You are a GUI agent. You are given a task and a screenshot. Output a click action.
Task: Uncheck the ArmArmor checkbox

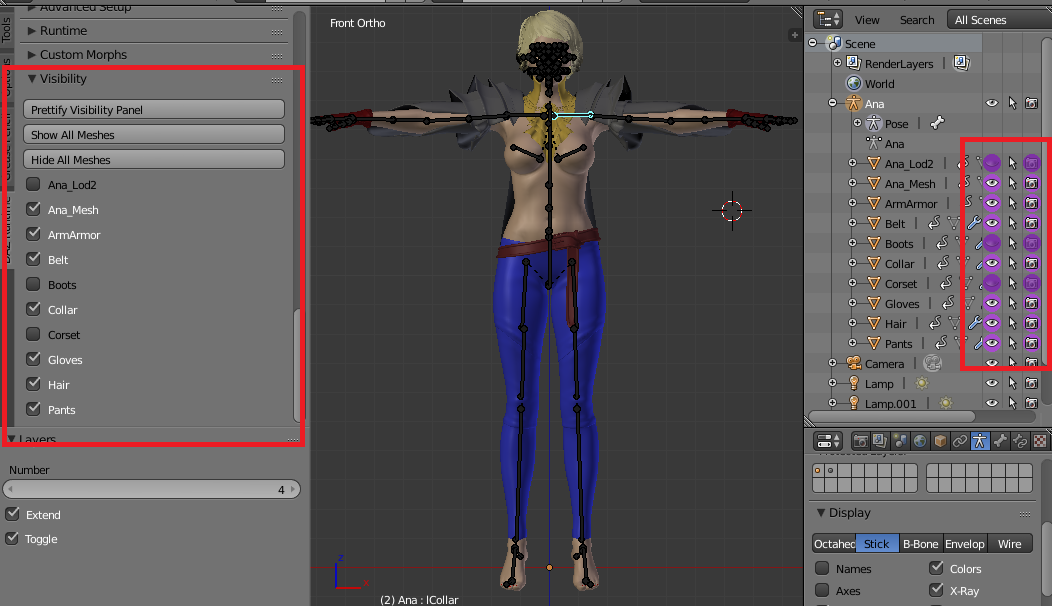tap(33, 234)
